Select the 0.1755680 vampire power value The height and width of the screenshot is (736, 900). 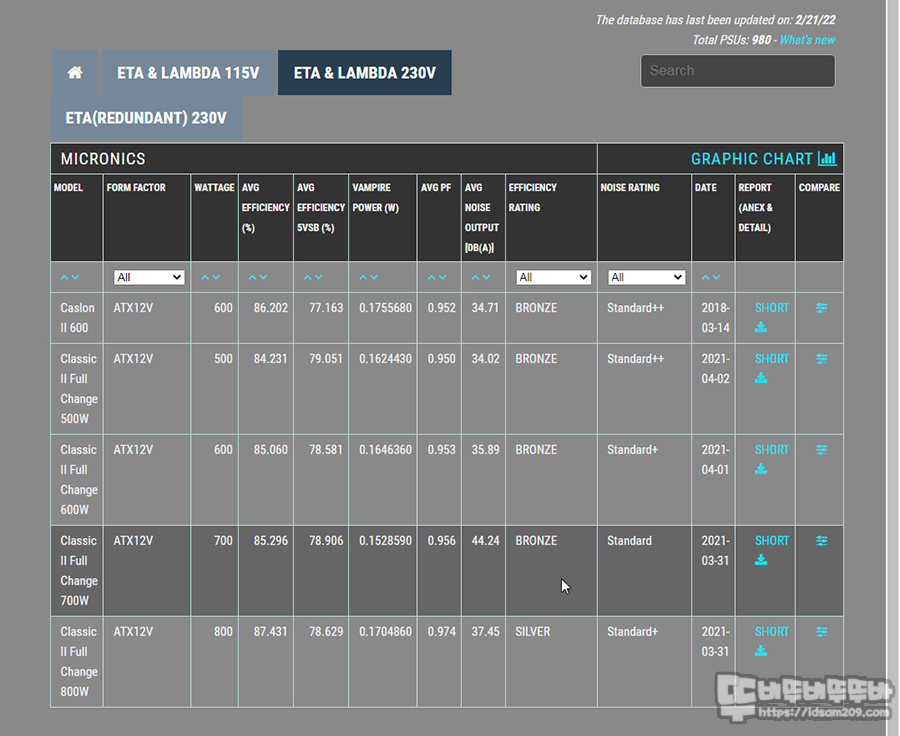coord(385,308)
